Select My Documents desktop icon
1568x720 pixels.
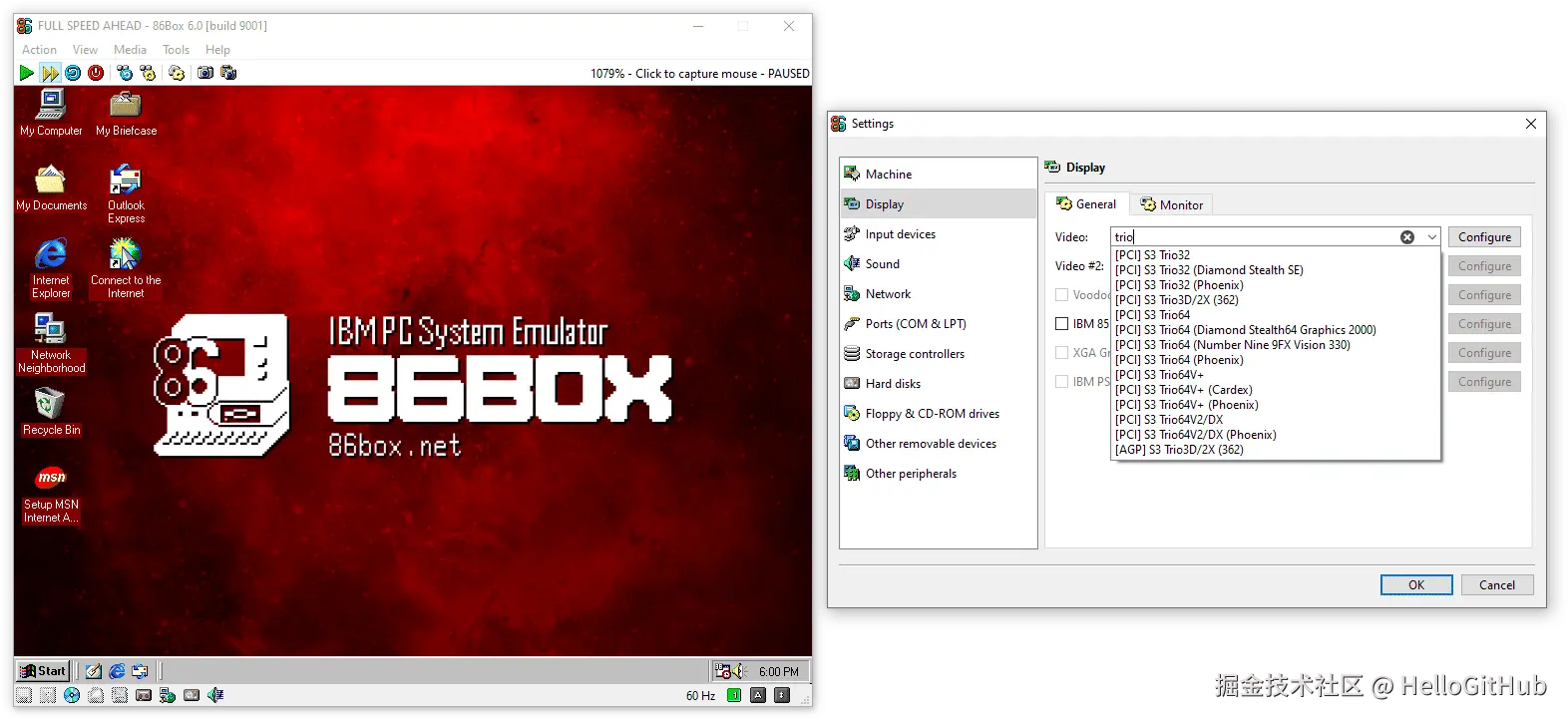tap(51, 188)
